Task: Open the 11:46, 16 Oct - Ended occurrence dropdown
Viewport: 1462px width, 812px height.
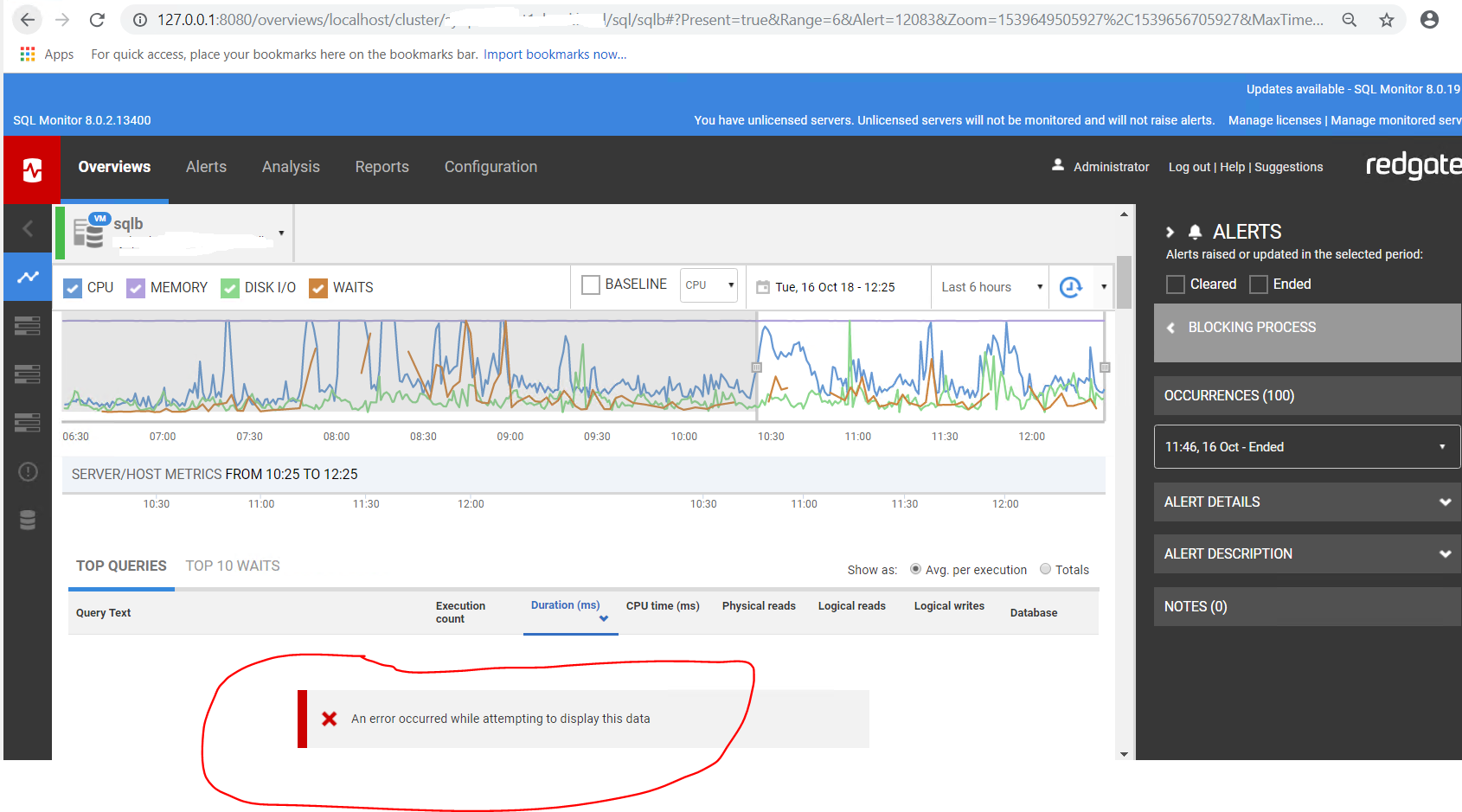Action: pyautogui.click(x=1306, y=447)
